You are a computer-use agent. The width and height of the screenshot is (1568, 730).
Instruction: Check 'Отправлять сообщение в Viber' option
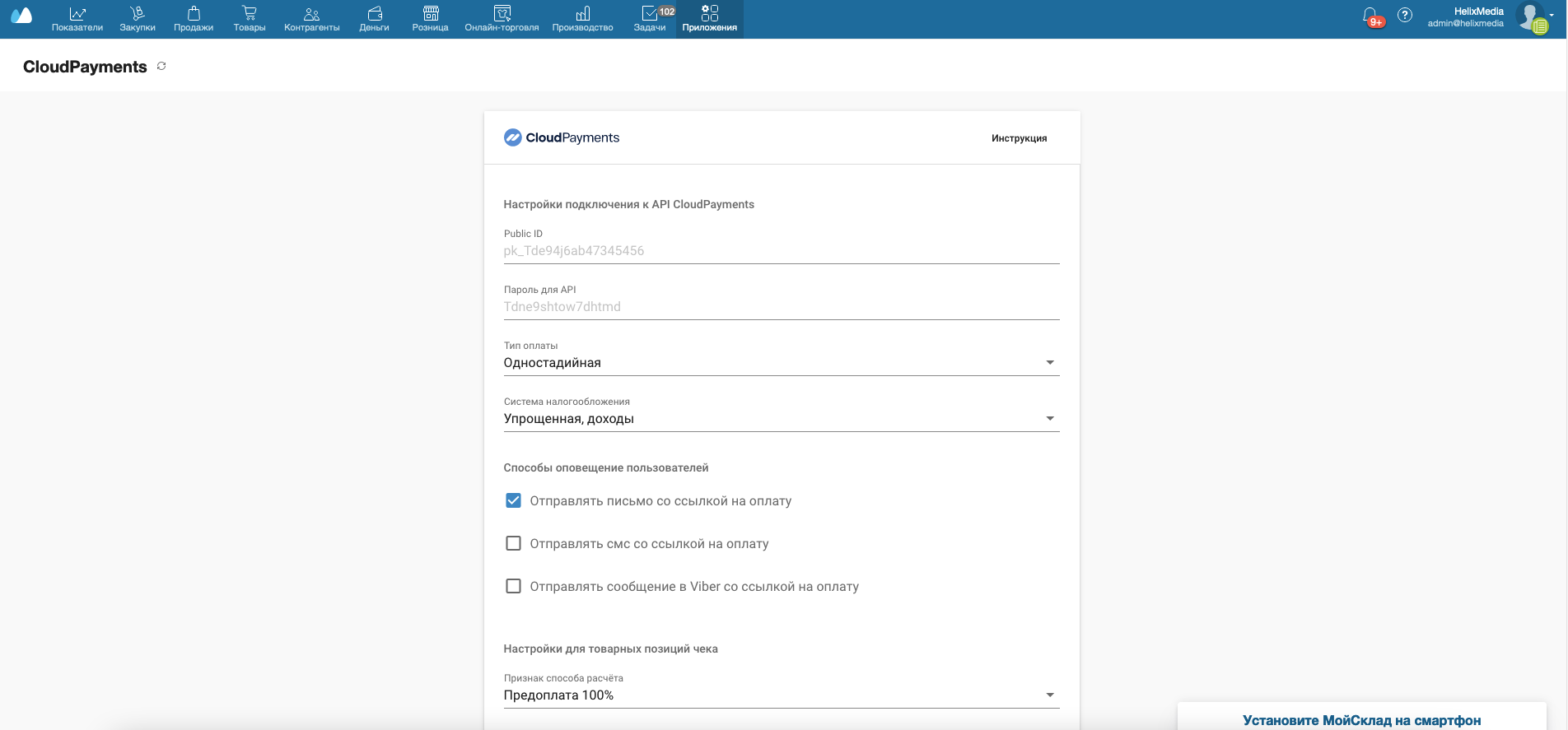click(x=513, y=586)
